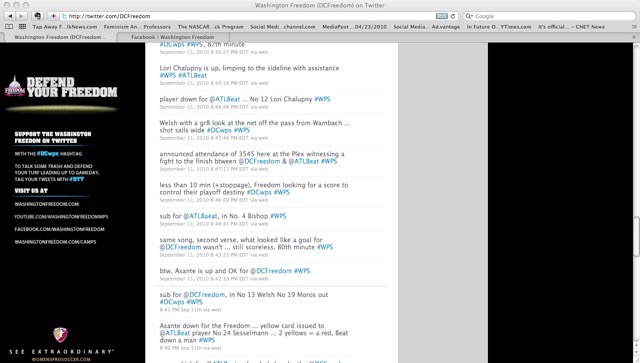This screenshot has height=363, width=640.
Task: Open @ATLBeat mention in player down tweet
Action: [x=224, y=99]
